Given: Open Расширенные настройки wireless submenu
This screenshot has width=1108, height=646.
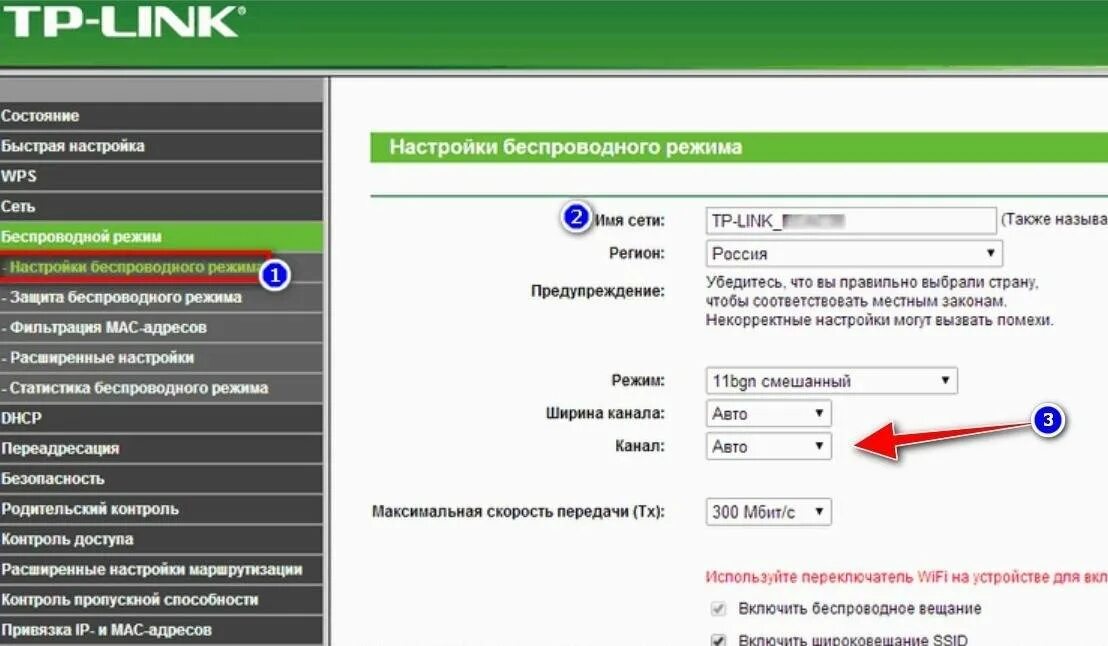Looking at the screenshot, I should point(161,358).
